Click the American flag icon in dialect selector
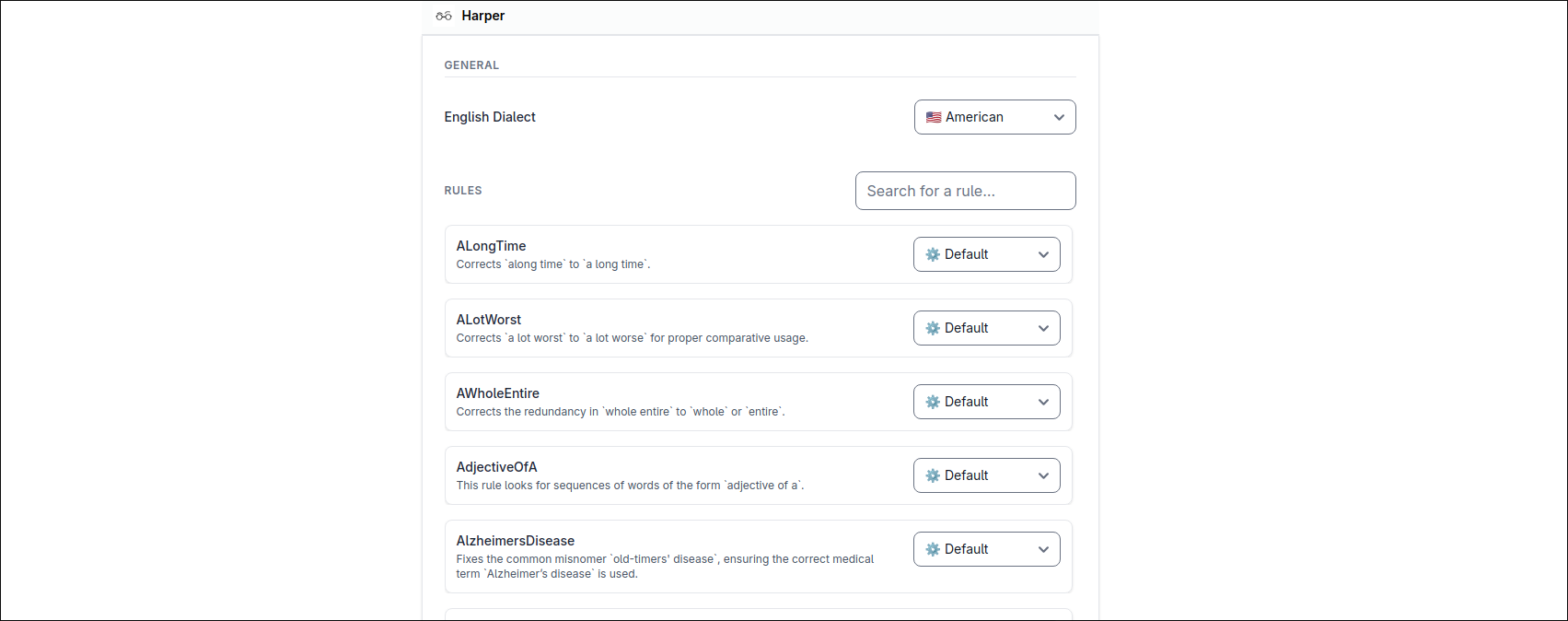 [934, 117]
